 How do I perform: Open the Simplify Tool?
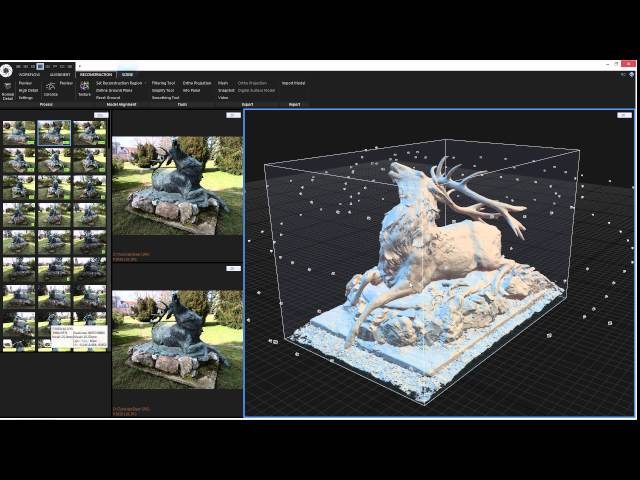[x=163, y=90]
